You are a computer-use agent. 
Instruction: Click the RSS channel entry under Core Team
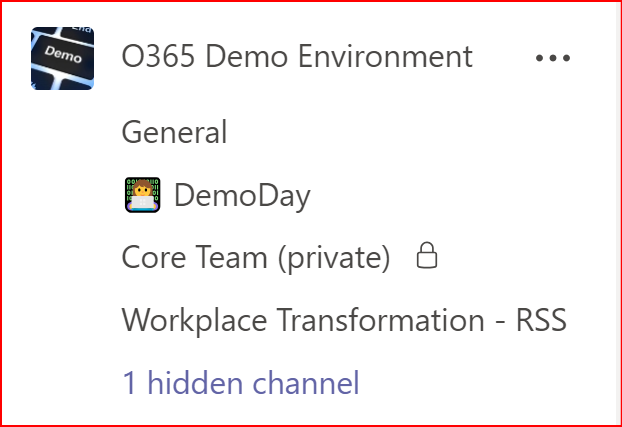coord(344,321)
